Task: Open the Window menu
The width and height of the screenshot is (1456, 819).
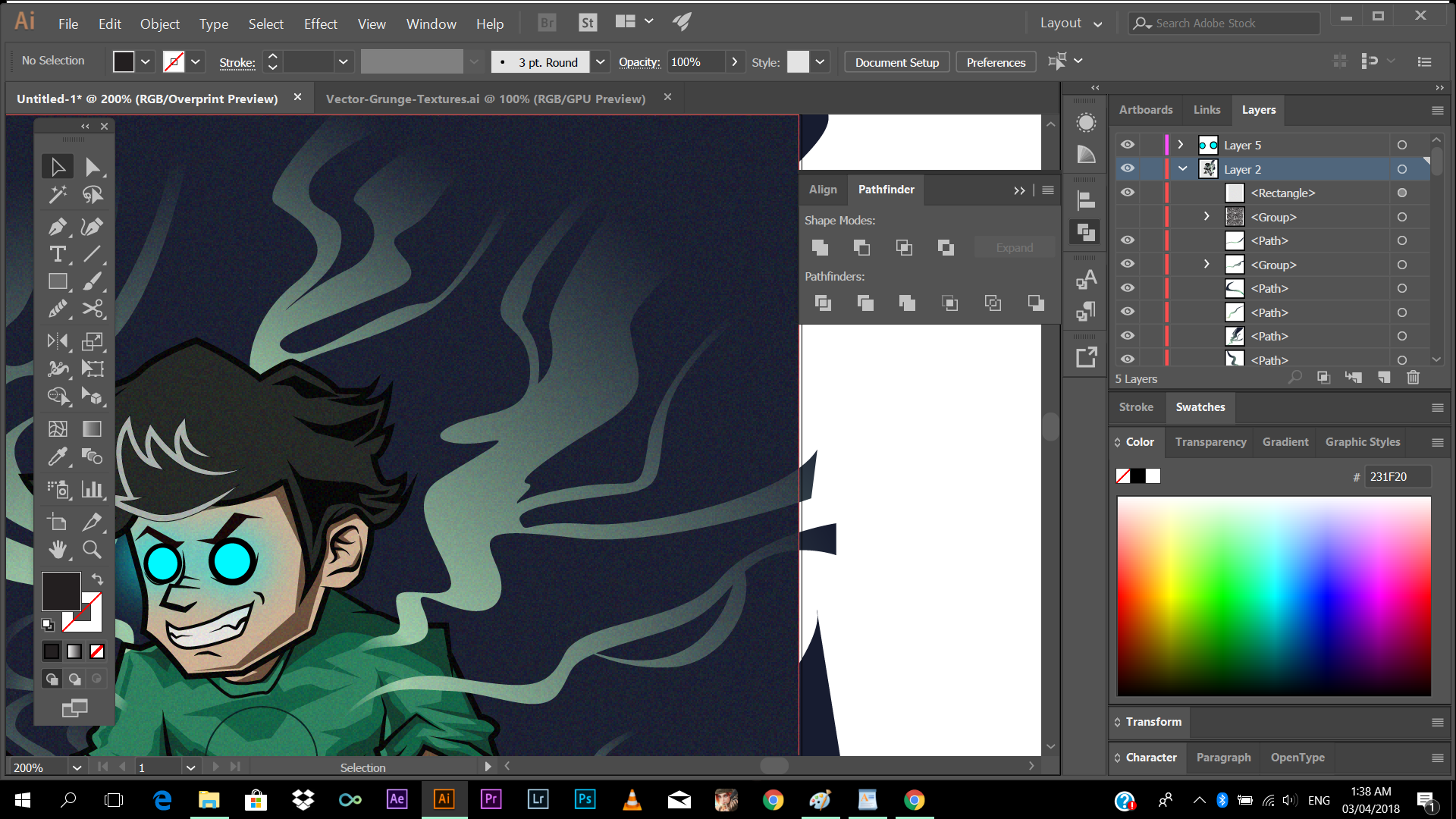Action: point(431,24)
